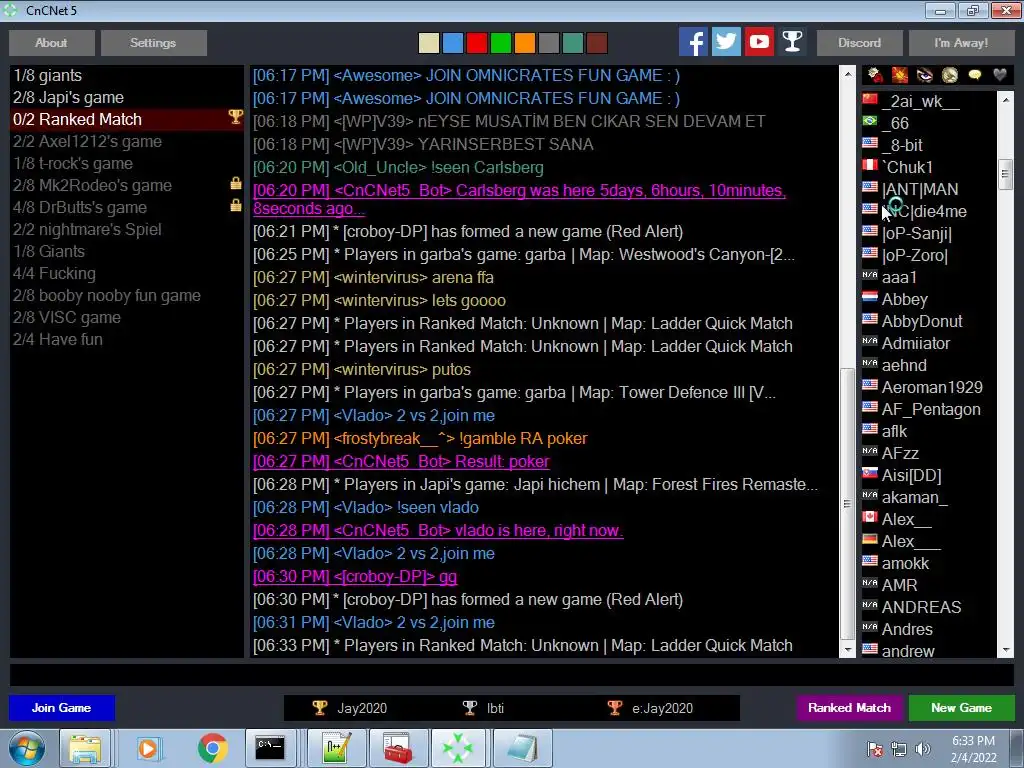
Task: Open the About window
Action: click(52, 42)
